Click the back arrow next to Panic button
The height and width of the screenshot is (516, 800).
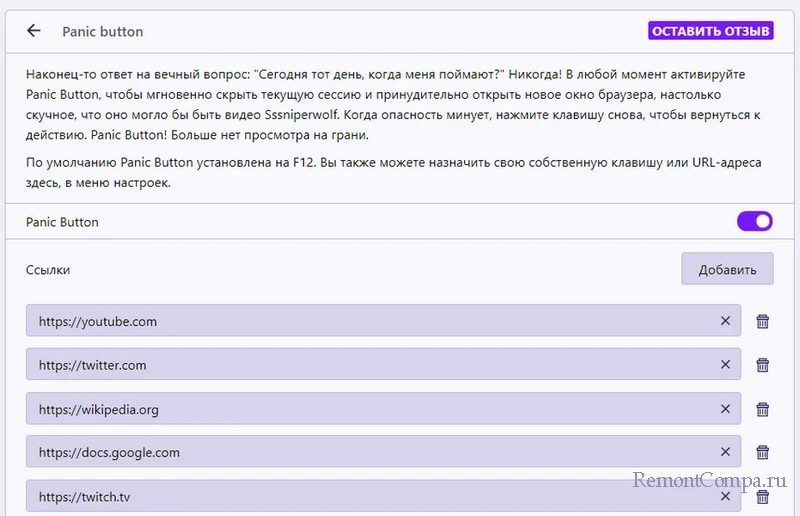point(34,31)
